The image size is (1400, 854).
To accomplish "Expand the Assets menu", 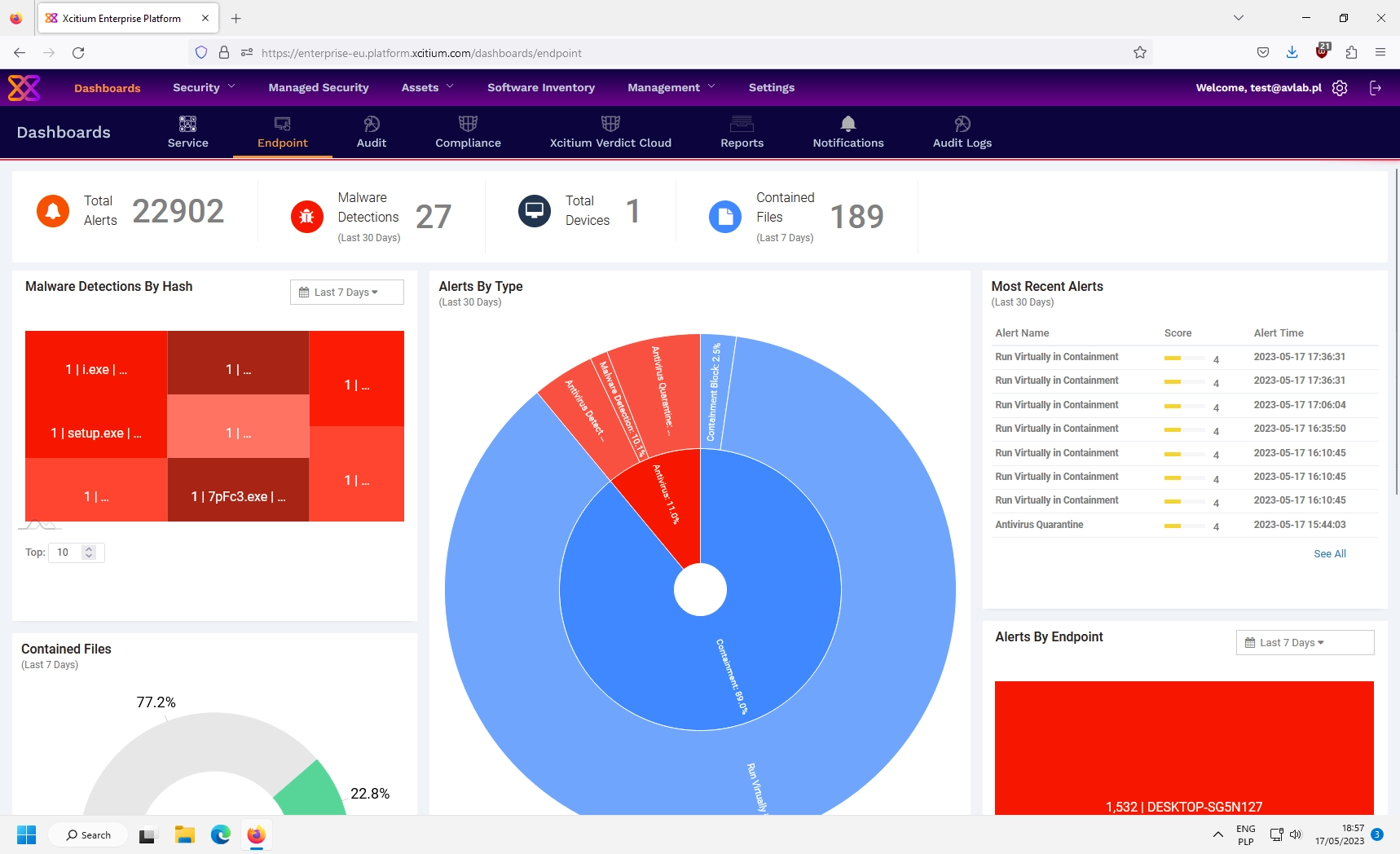I will (x=427, y=87).
